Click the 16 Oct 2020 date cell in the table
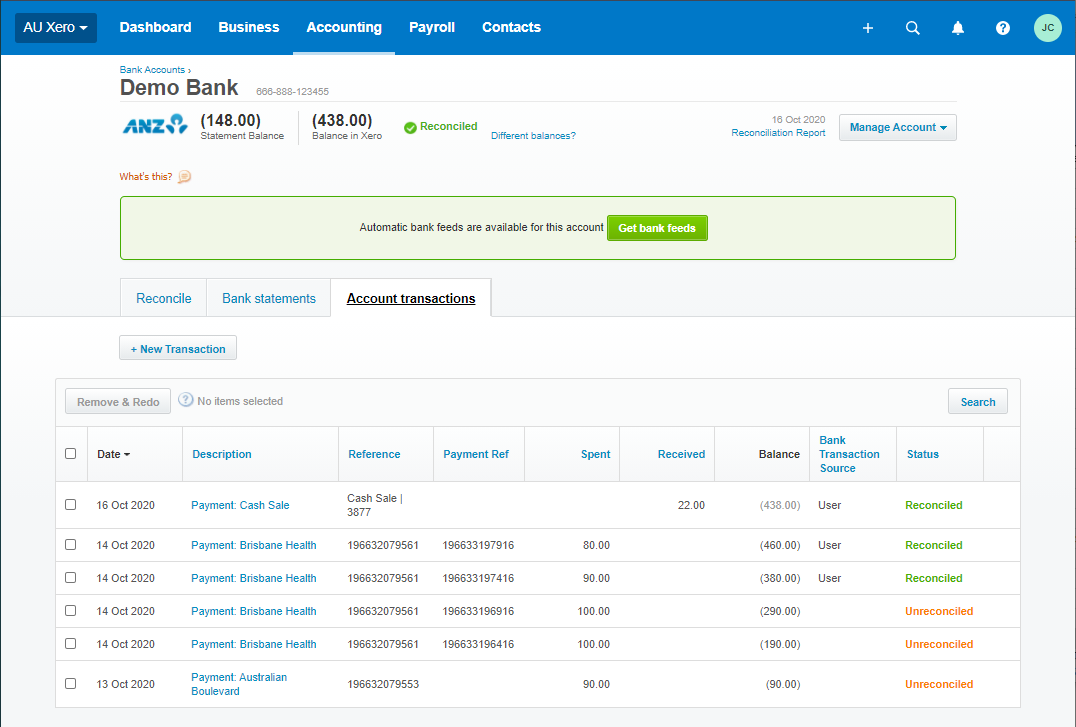1076x727 pixels. [126, 505]
